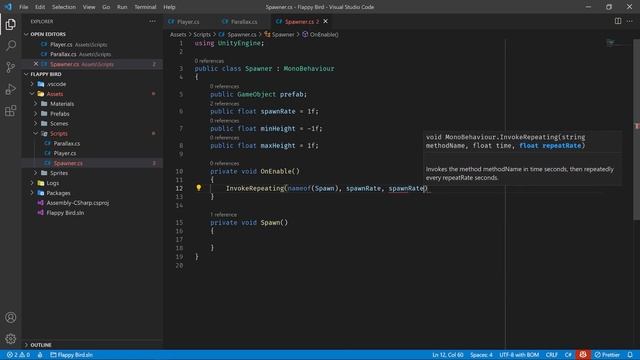This screenshot has height=360, width=640.
Task: Click the lightbulb code action on line 12
Action: 199,188
